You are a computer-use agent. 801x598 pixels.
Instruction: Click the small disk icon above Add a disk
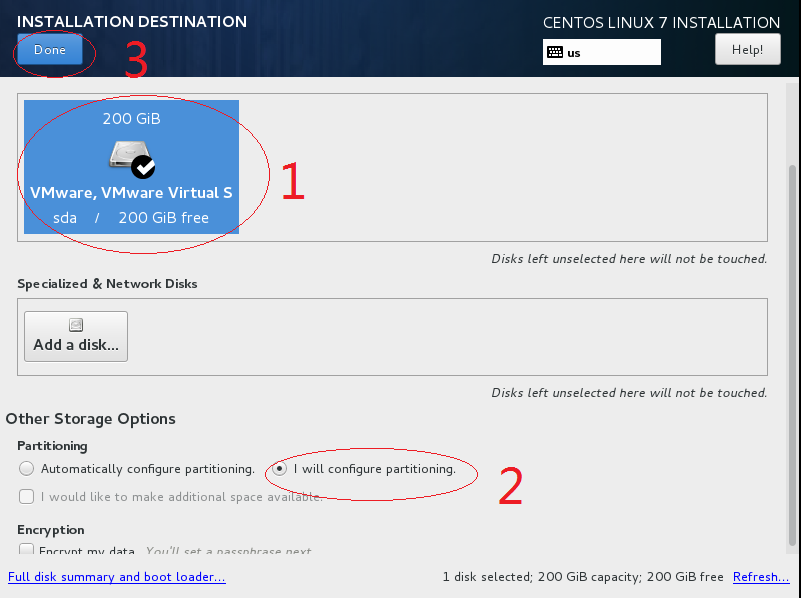point(76,325)
